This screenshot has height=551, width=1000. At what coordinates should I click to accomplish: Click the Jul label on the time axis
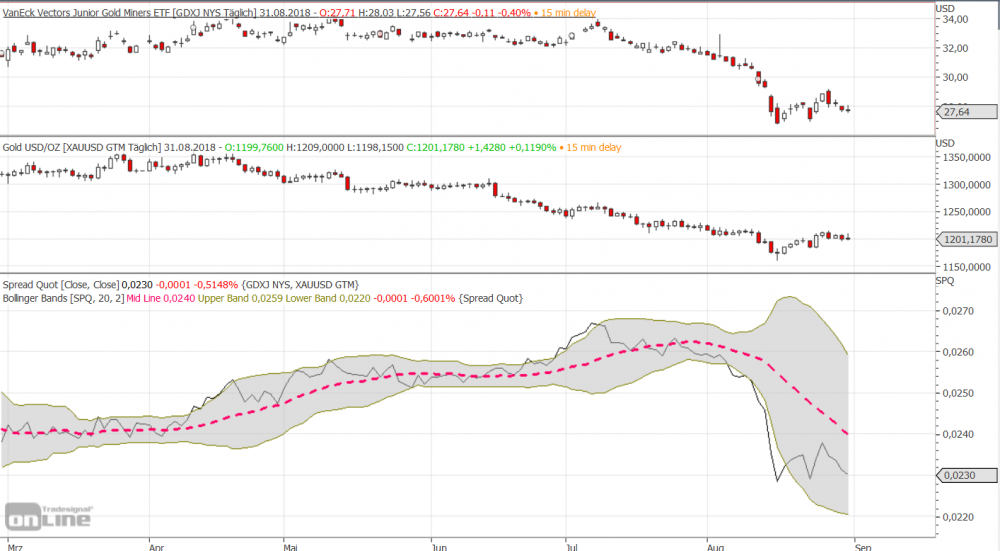click(x=572, y=547)
